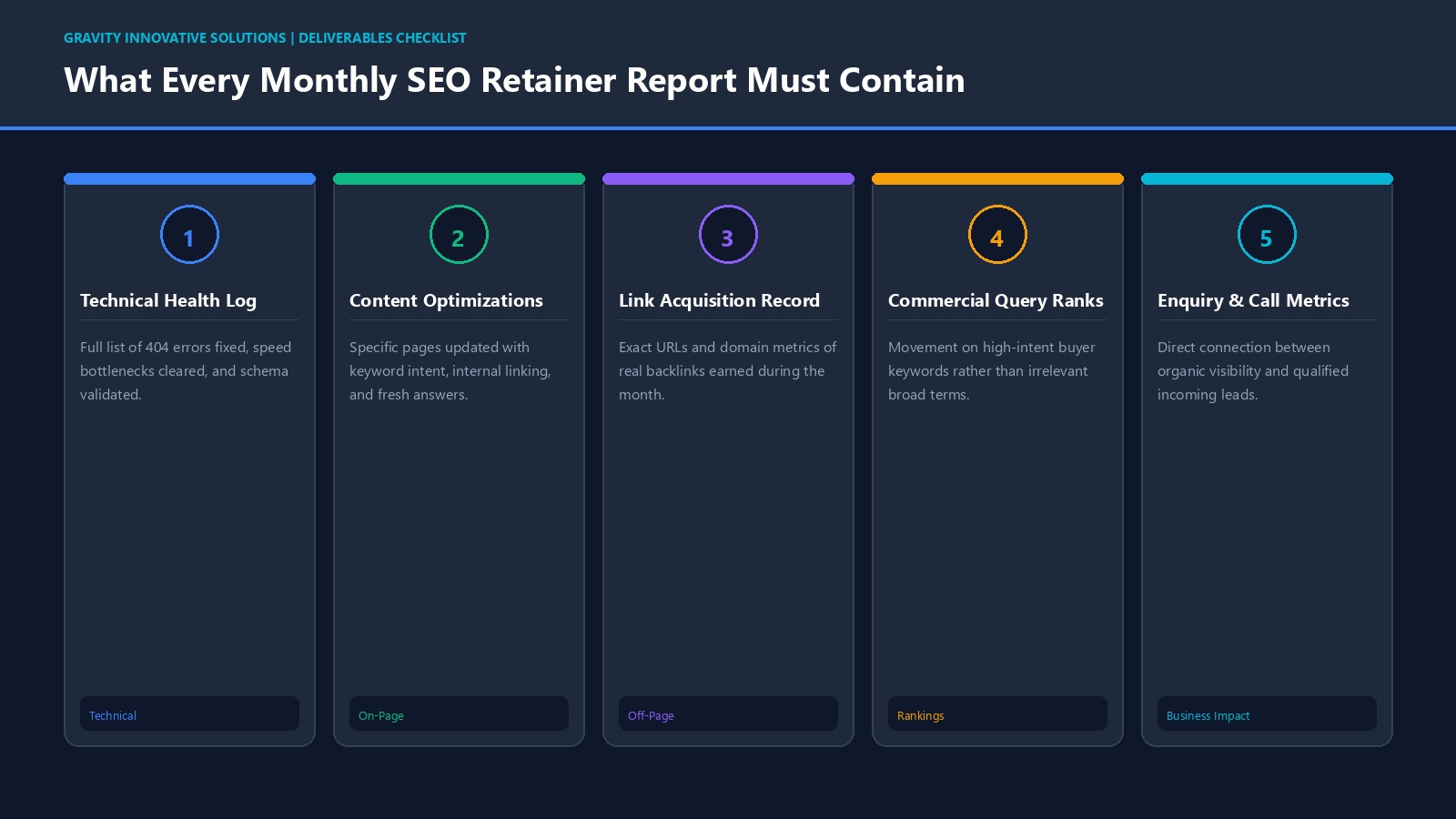The width and height of the screenshot is (1456, 819).
Task: Click the description about organic visibility and leads
Action: click(x=1253, y=370)
